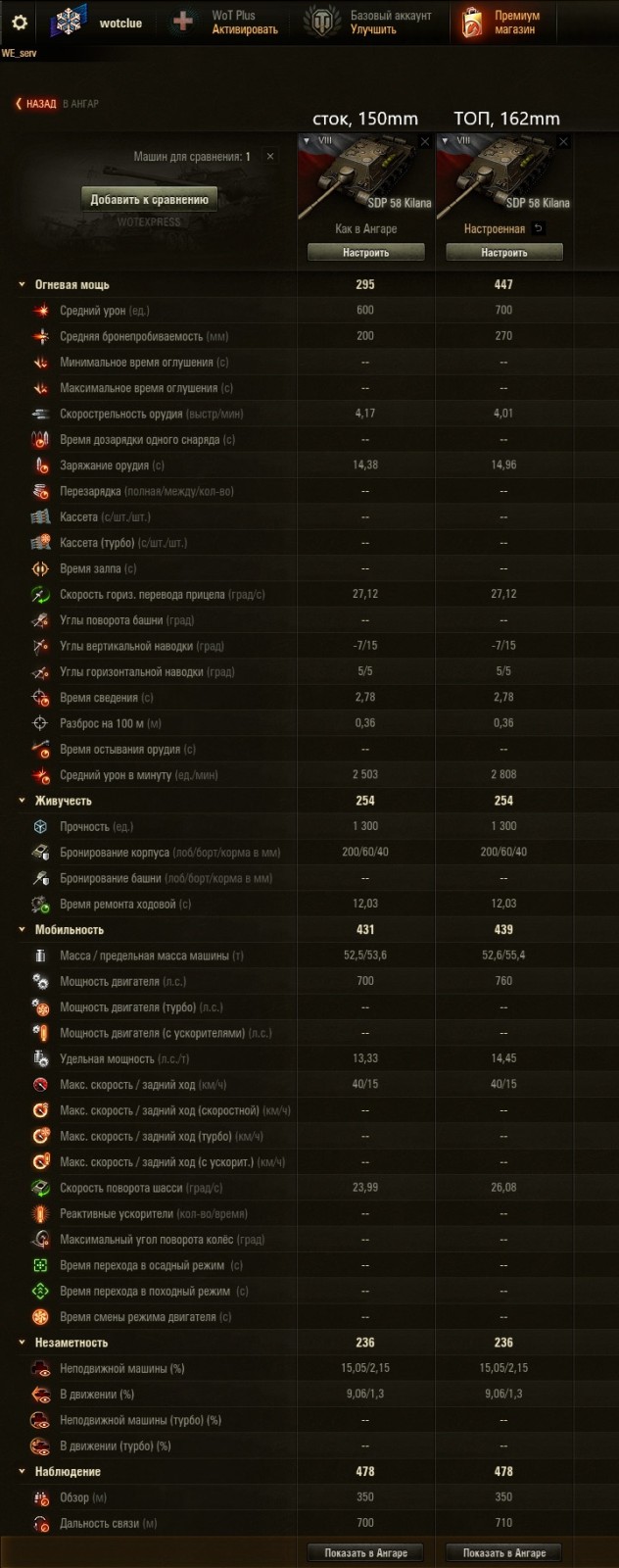Click the wotclue clan emblem
This screenshot has height=1568, width=619.
67,22
